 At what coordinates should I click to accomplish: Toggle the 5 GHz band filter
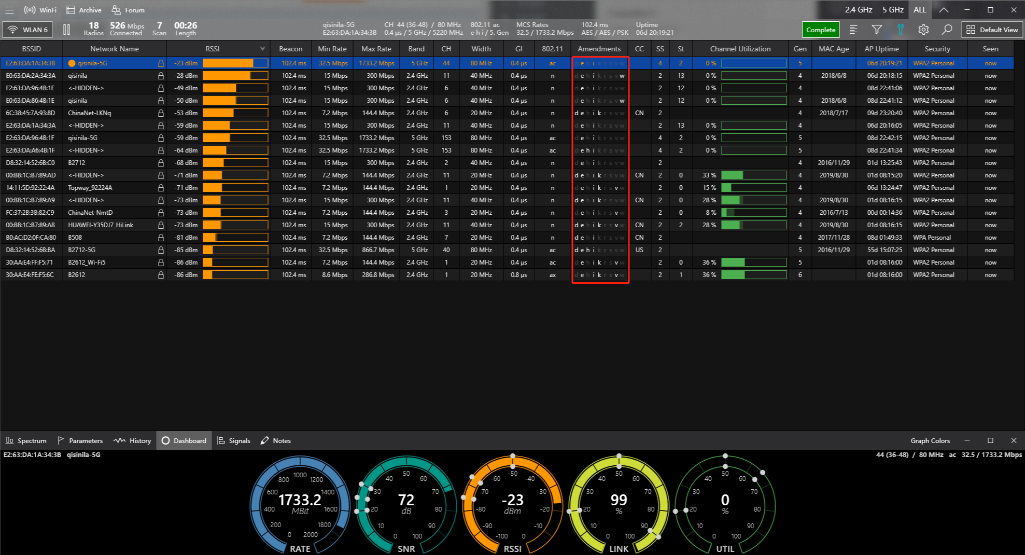click(895, 9)
